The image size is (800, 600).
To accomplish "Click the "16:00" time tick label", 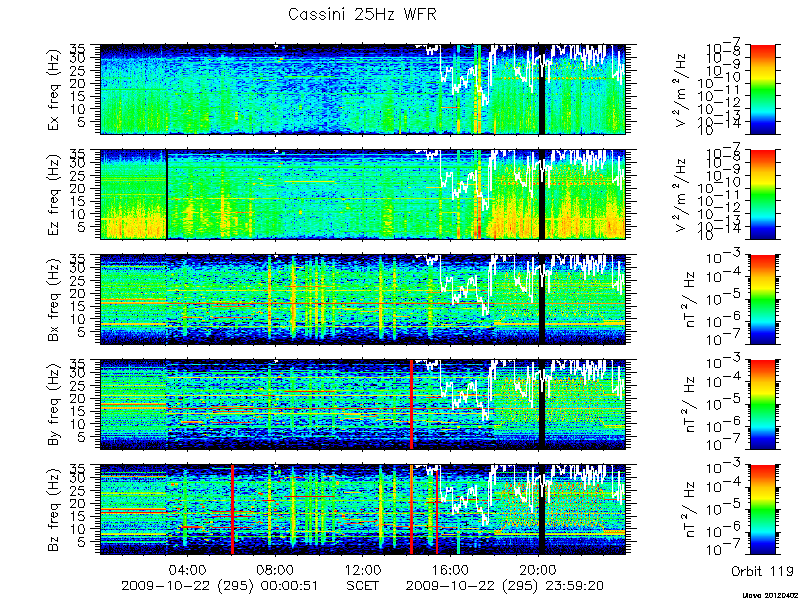I will [451, 569].
